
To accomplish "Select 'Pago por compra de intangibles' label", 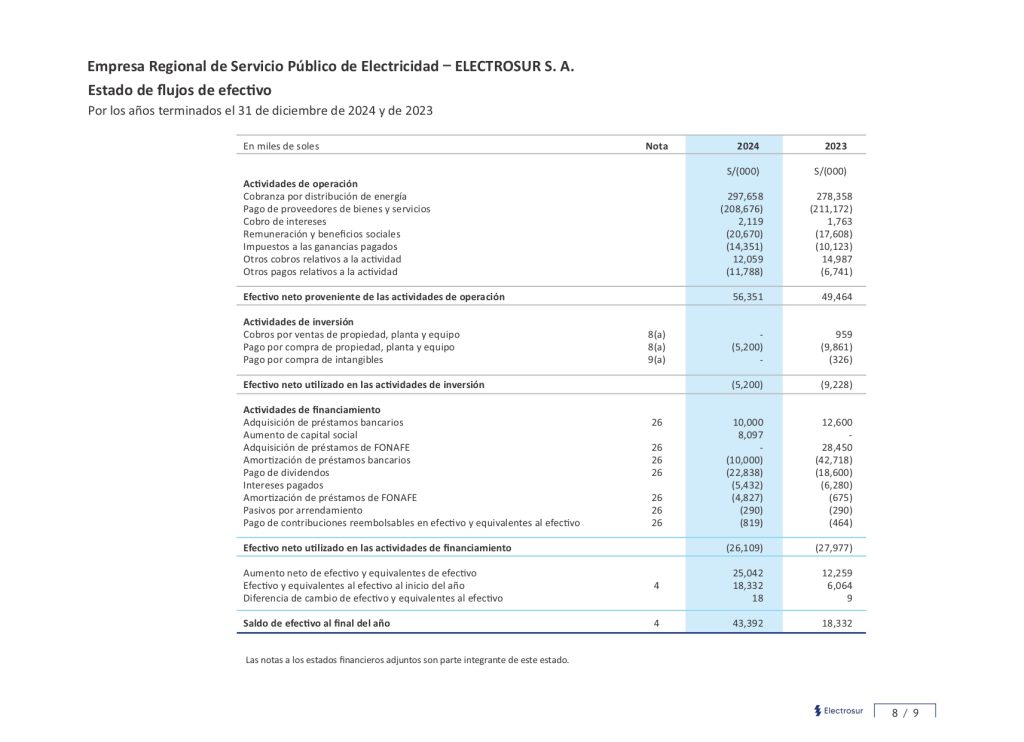I will (x=313, y=360).
